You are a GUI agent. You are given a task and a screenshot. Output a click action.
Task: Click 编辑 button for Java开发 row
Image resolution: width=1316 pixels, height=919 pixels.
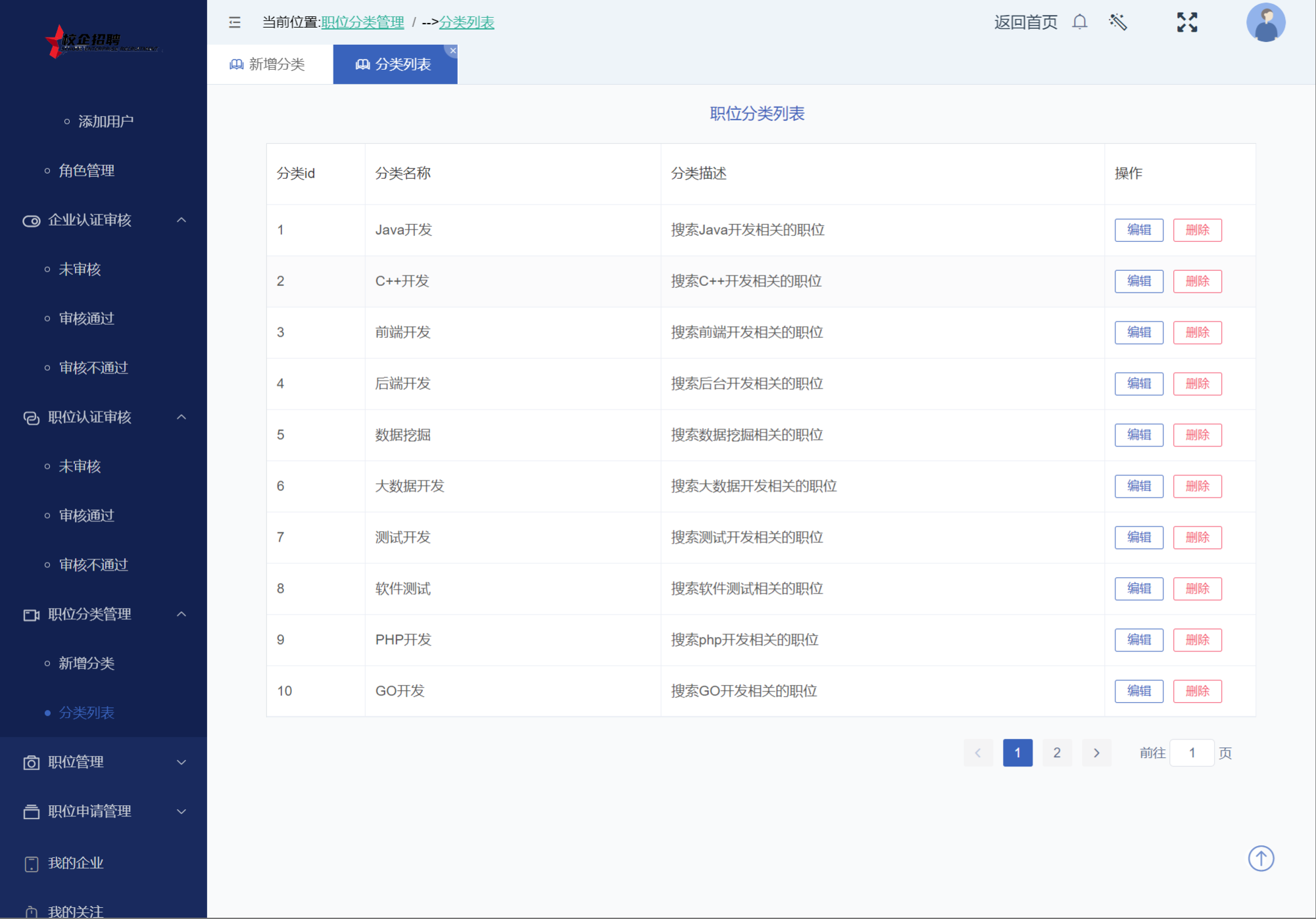1138,230
